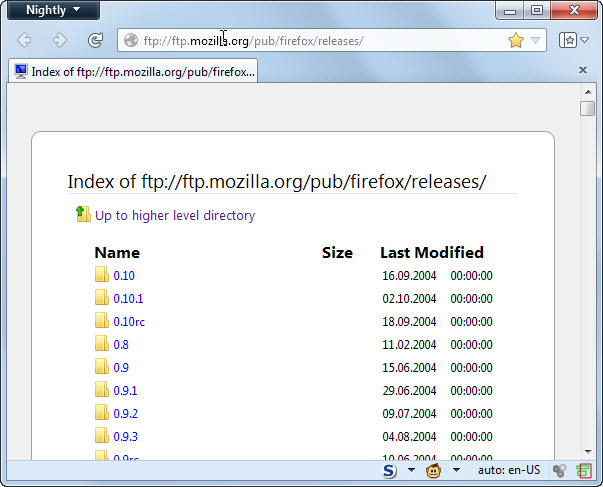
Task: Open the URL history dropdown arrow
Action: tap(535, 40)
